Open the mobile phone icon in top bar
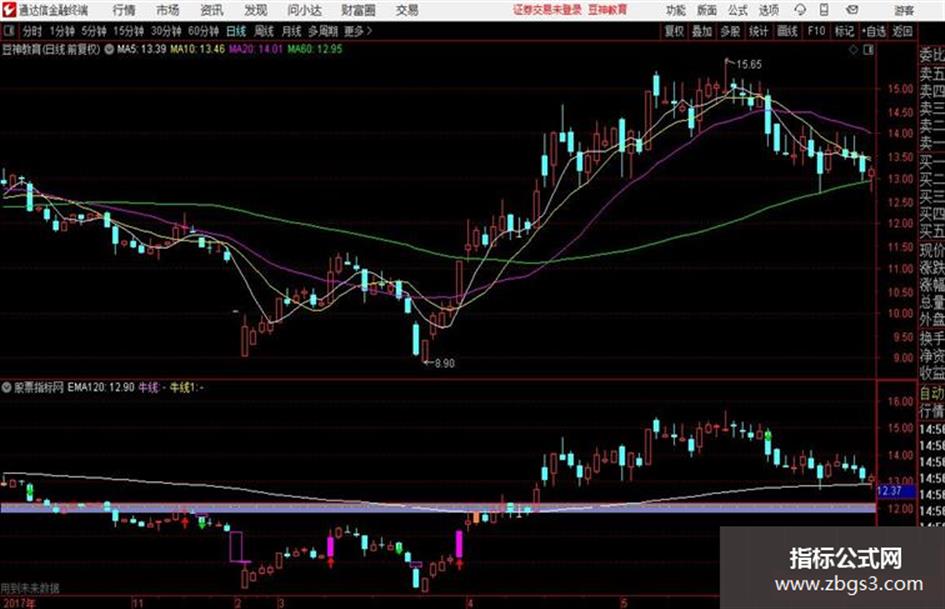The height and width of the screenshot is (609, 945). point(824,10)
